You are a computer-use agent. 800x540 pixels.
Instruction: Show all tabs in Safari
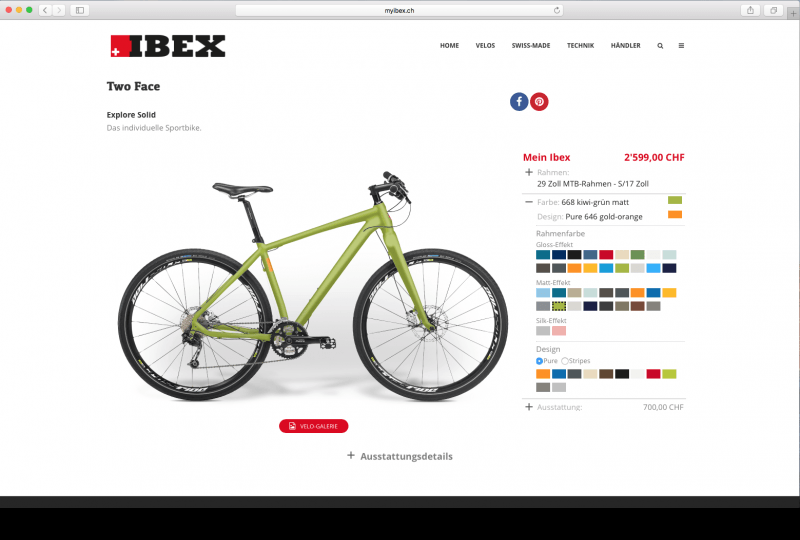773,10
